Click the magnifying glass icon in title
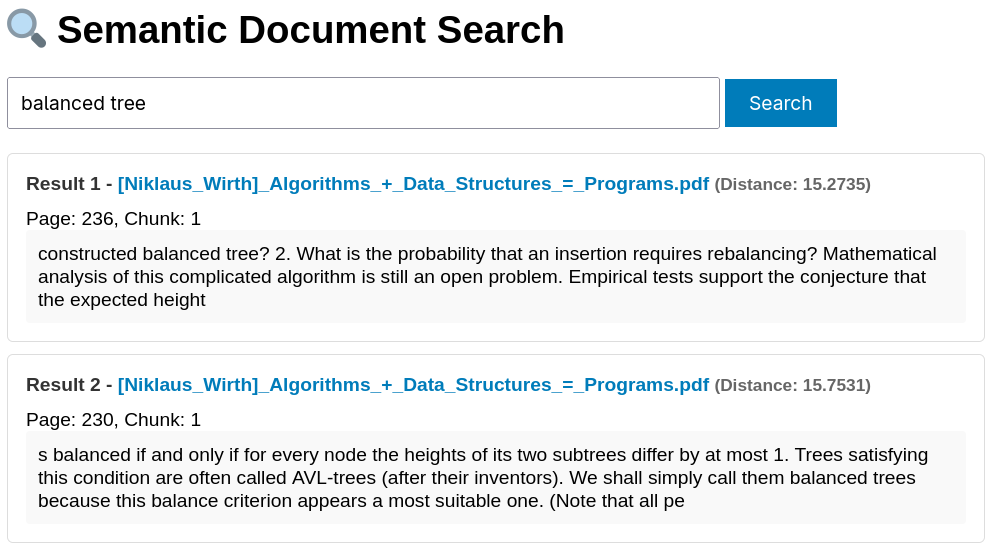Viewport: 995px width, 554px height. [x=26, y=28]
